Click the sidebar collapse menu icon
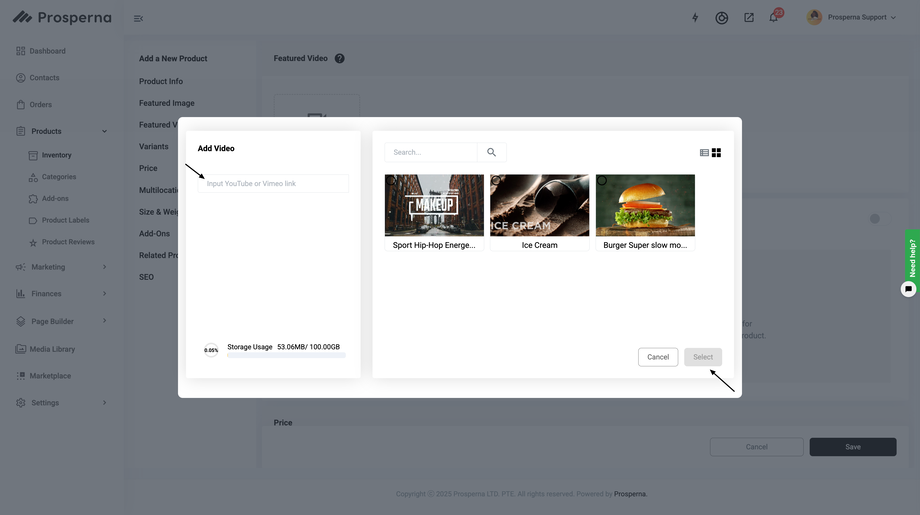This screenshot has width=920, height=515. coord(138,19)
